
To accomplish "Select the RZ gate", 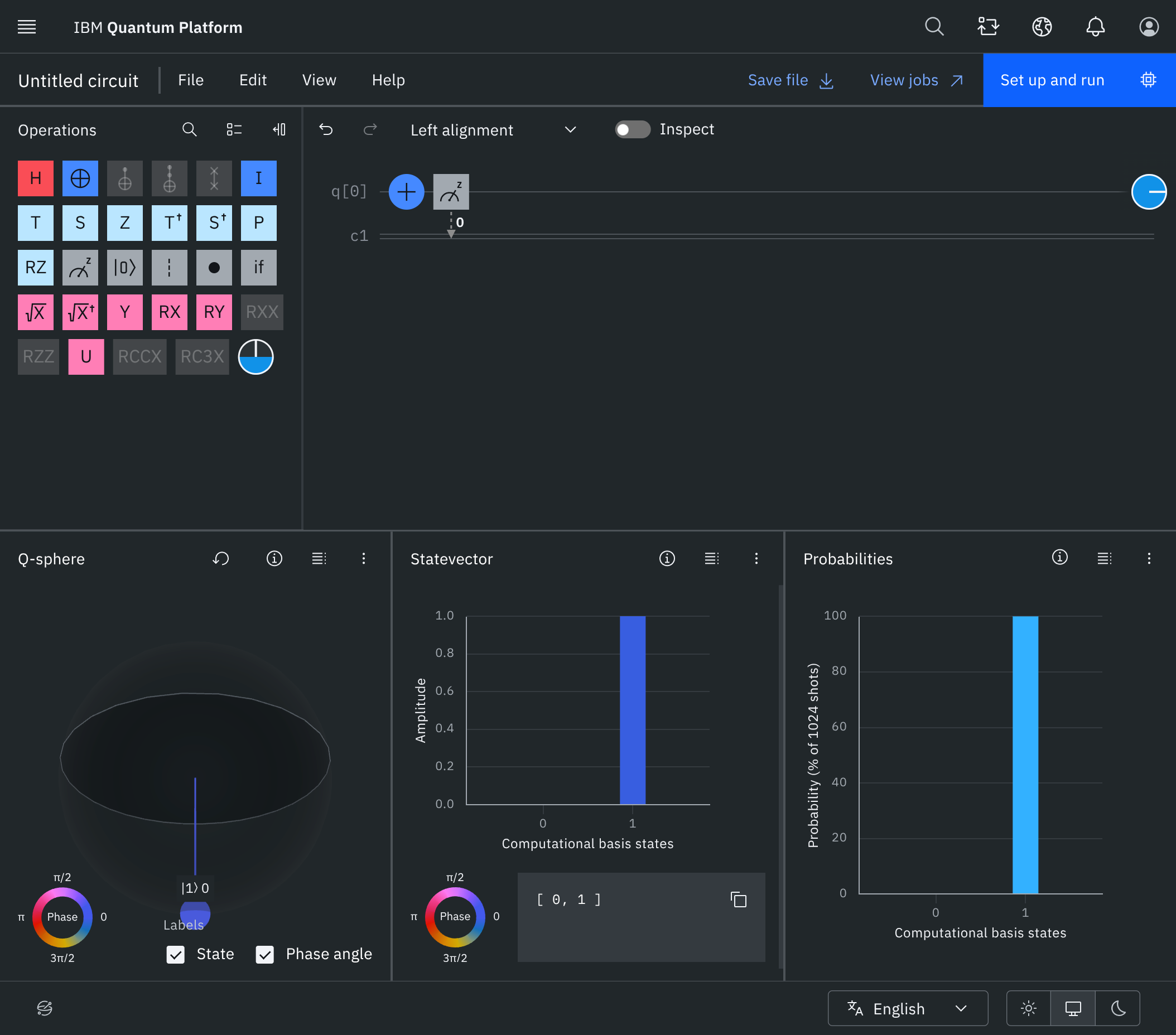I will pyautogui.click(x=35, y=267).
